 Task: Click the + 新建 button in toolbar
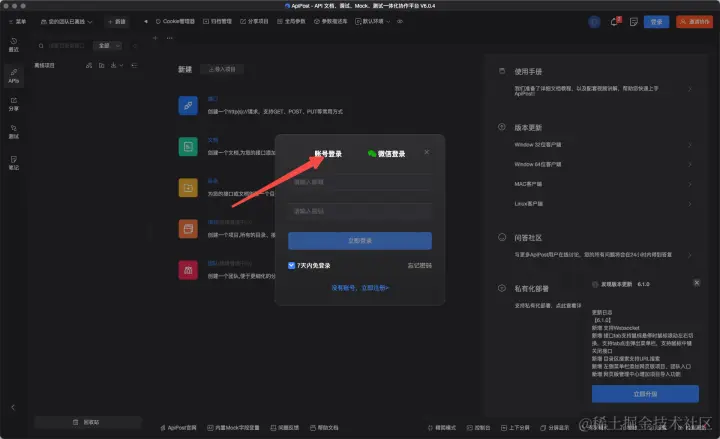117,22
